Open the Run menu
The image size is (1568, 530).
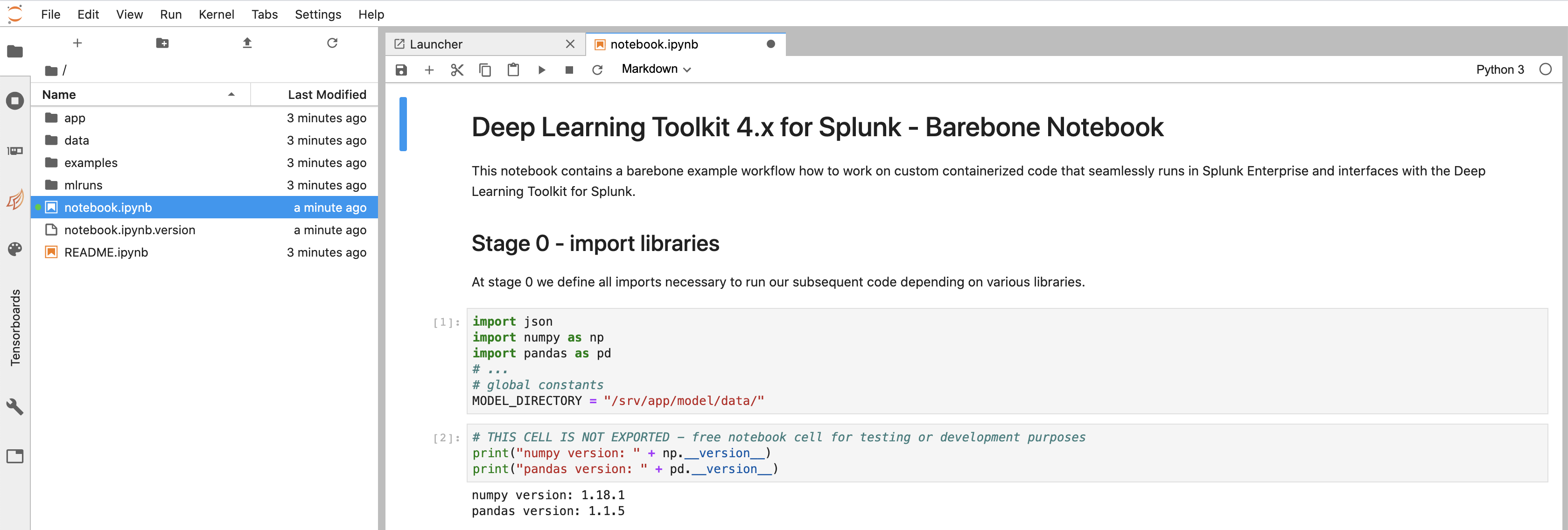(x=171, y=14)
